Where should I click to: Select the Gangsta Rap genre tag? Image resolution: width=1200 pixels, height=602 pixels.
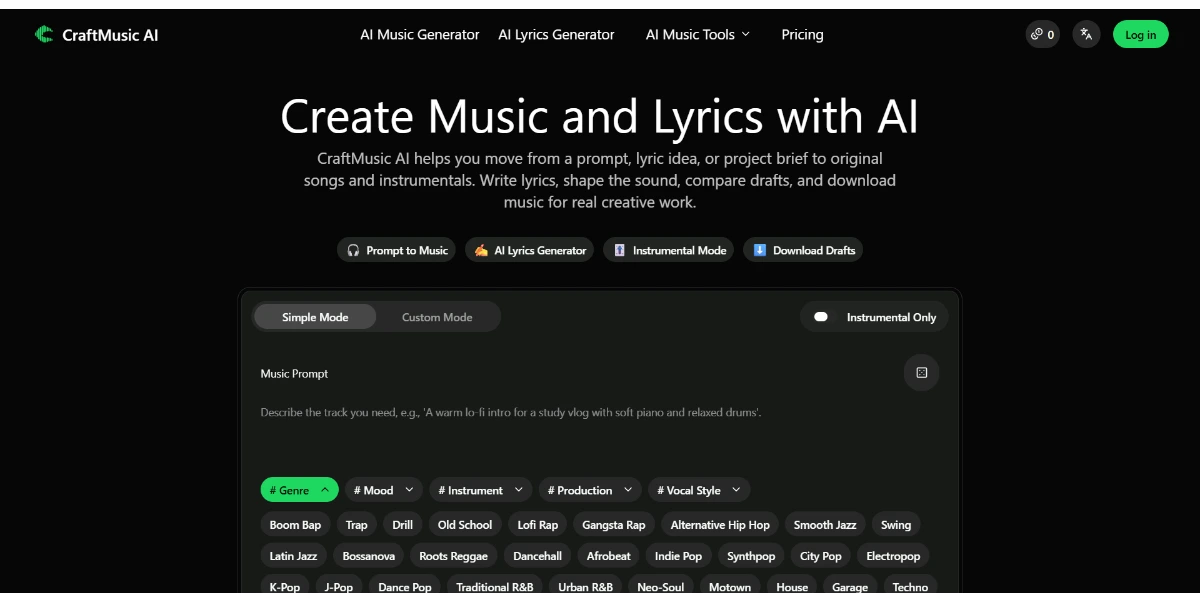614,525
